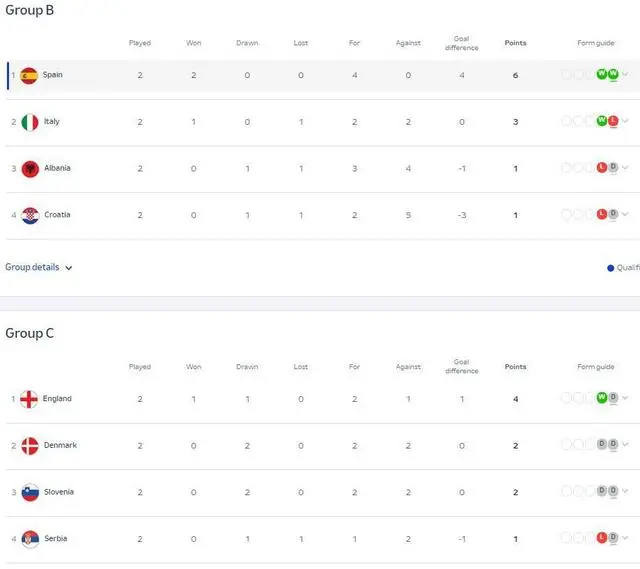Image resolution: width=640 pixels, height=569 pixels.
Task: Expand Spain's form guide chevron
Action: (x=625, y=74)
